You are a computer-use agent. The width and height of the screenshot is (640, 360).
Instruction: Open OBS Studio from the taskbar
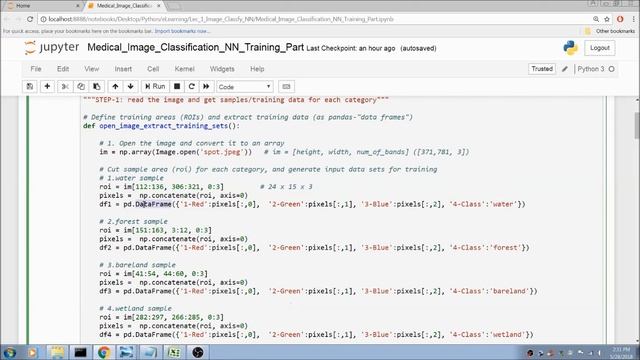198,352
